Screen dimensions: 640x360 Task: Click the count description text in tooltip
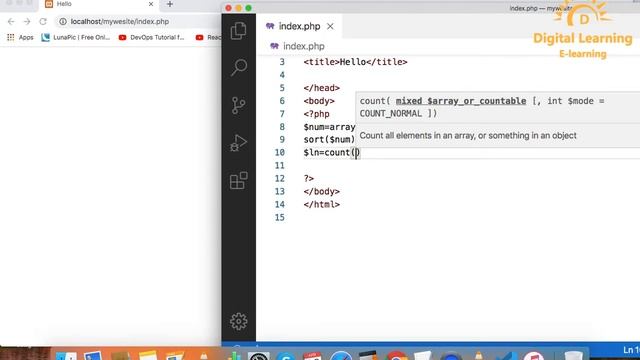468,136
